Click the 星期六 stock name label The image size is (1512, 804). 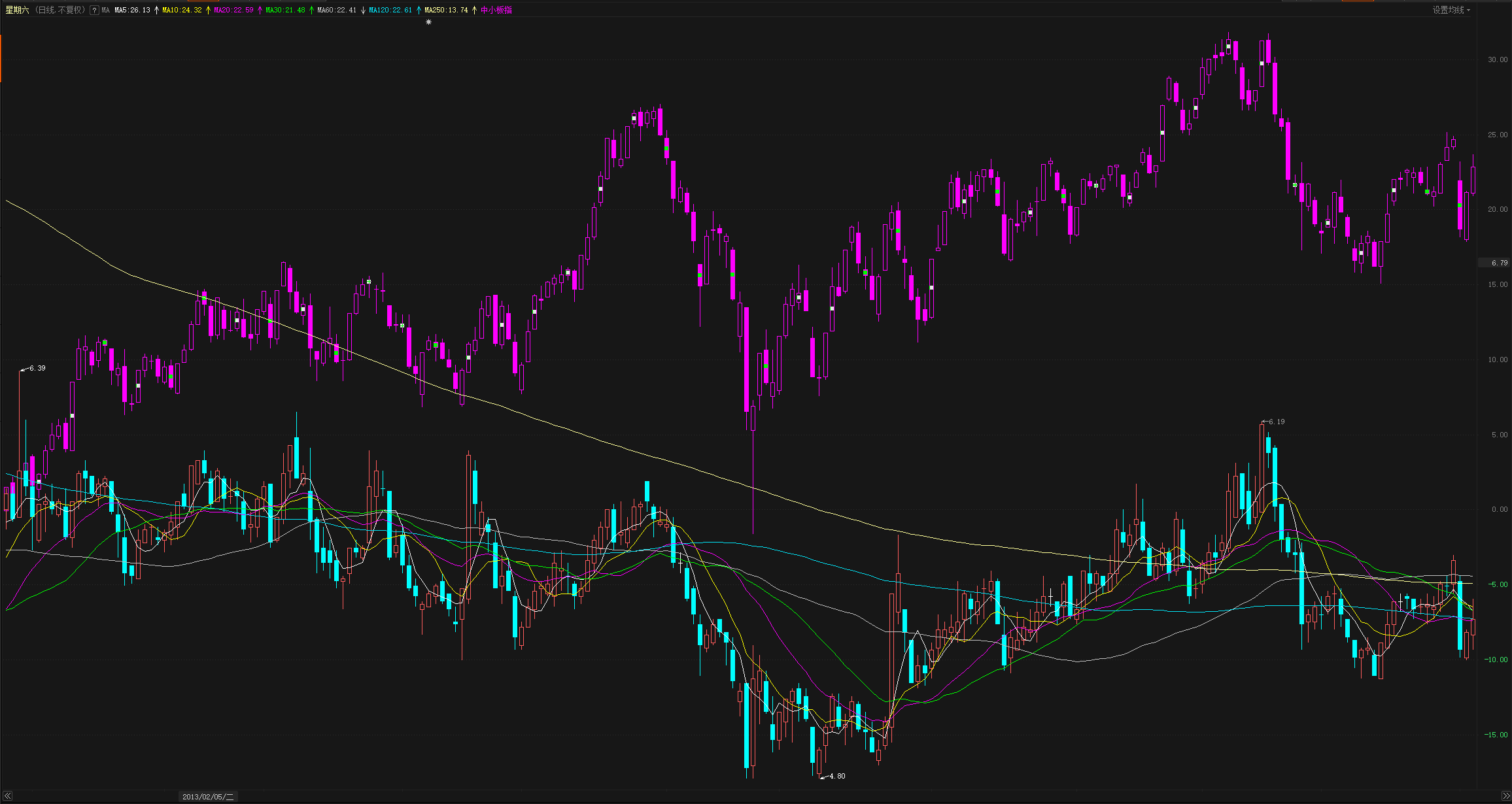(x=17, y=10)
